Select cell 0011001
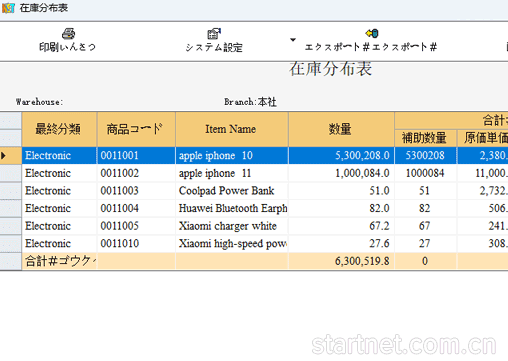This screenshot has width=508, height=361. [x=136, y=155]
